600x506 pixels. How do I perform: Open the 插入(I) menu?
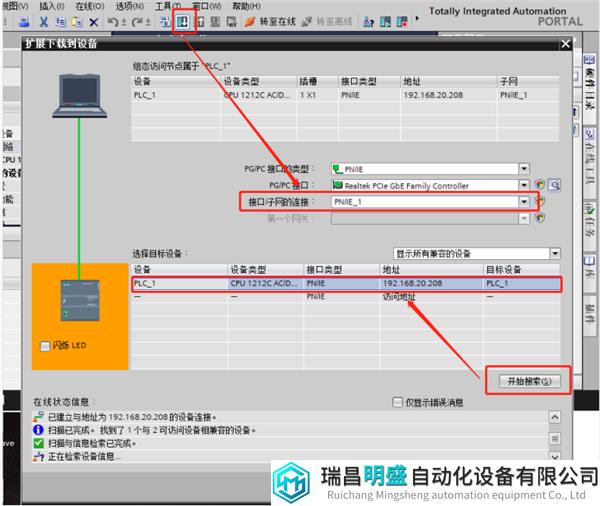point(52,6)
